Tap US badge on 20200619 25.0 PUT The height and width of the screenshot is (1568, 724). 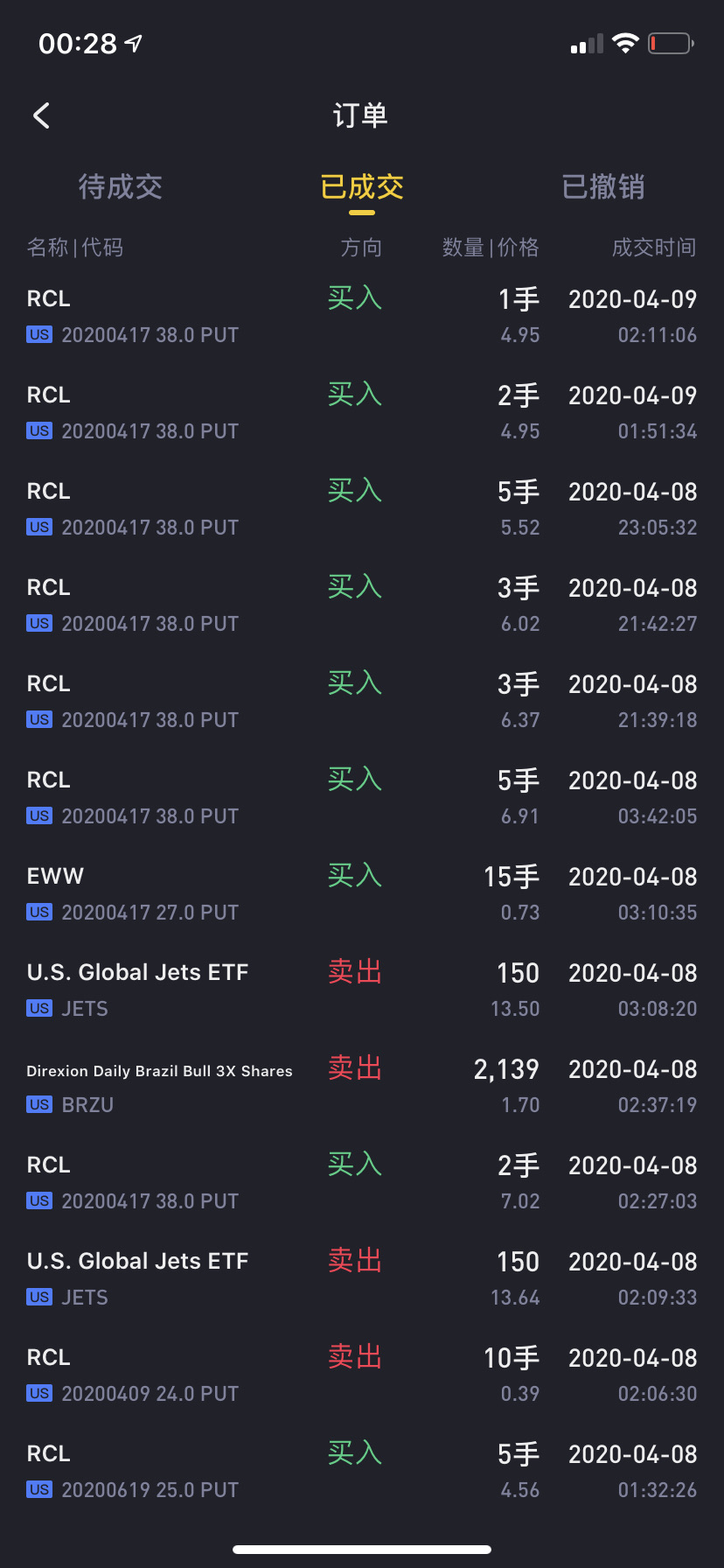tap(39, 1489)
